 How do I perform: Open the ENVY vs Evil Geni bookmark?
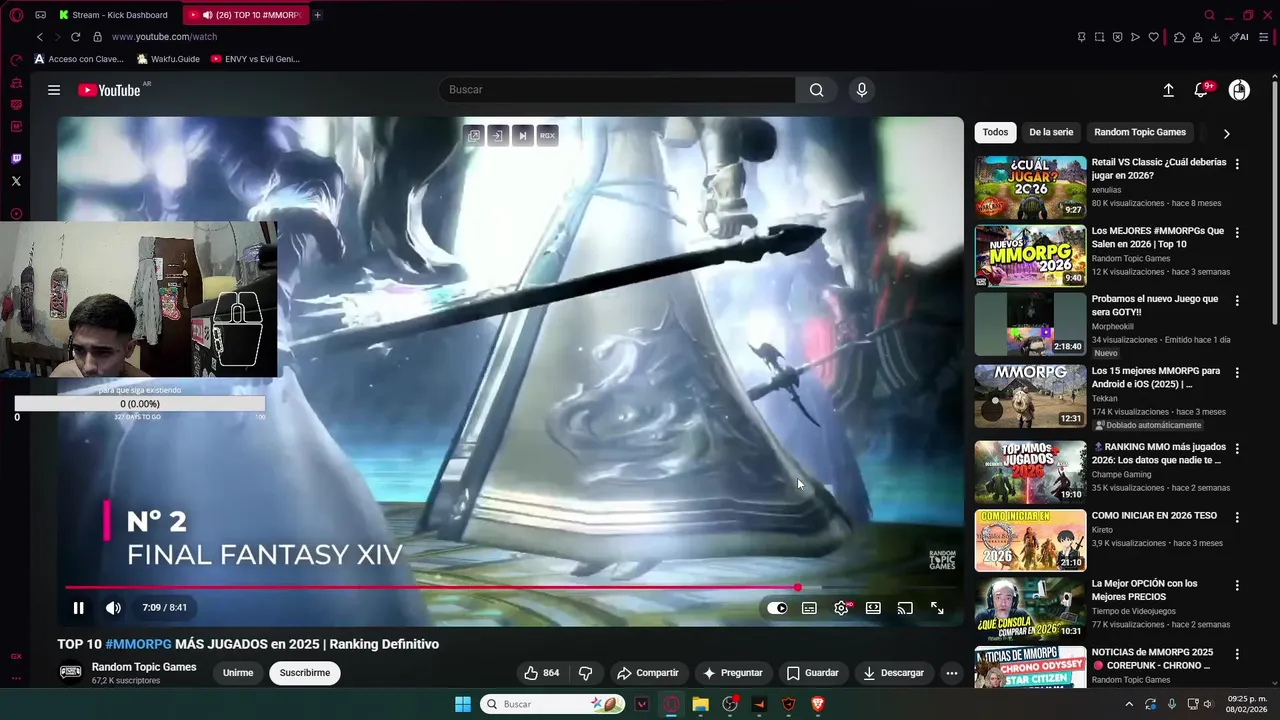click(255, 59)
